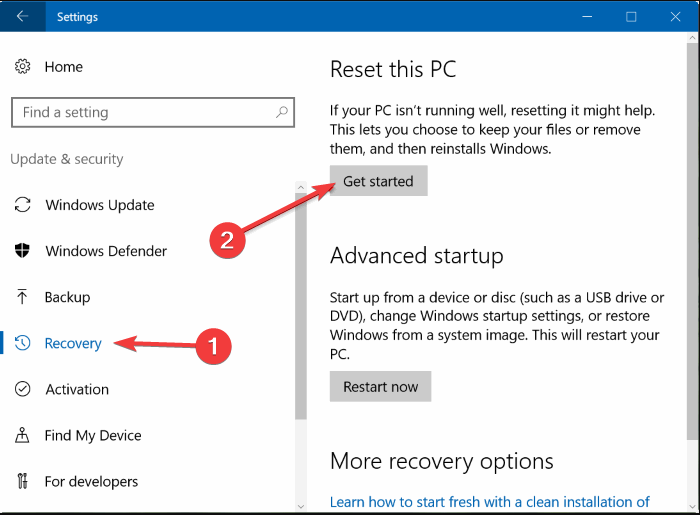Click the sidebar scrollbar down arrow
Screen dimensions: 700x515
[x=301, y=507]
